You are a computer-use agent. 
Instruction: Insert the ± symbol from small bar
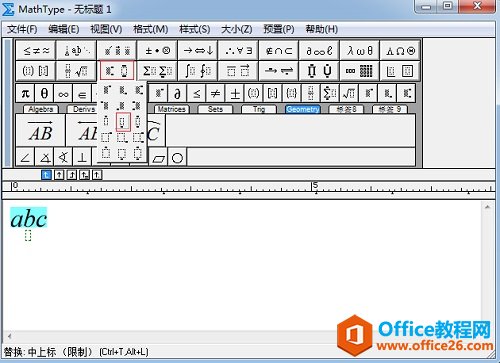(x=235, y=93)
